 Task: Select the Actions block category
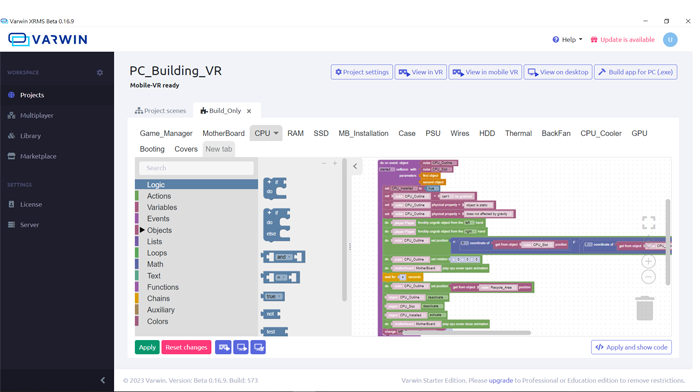(x=196, y=196)
